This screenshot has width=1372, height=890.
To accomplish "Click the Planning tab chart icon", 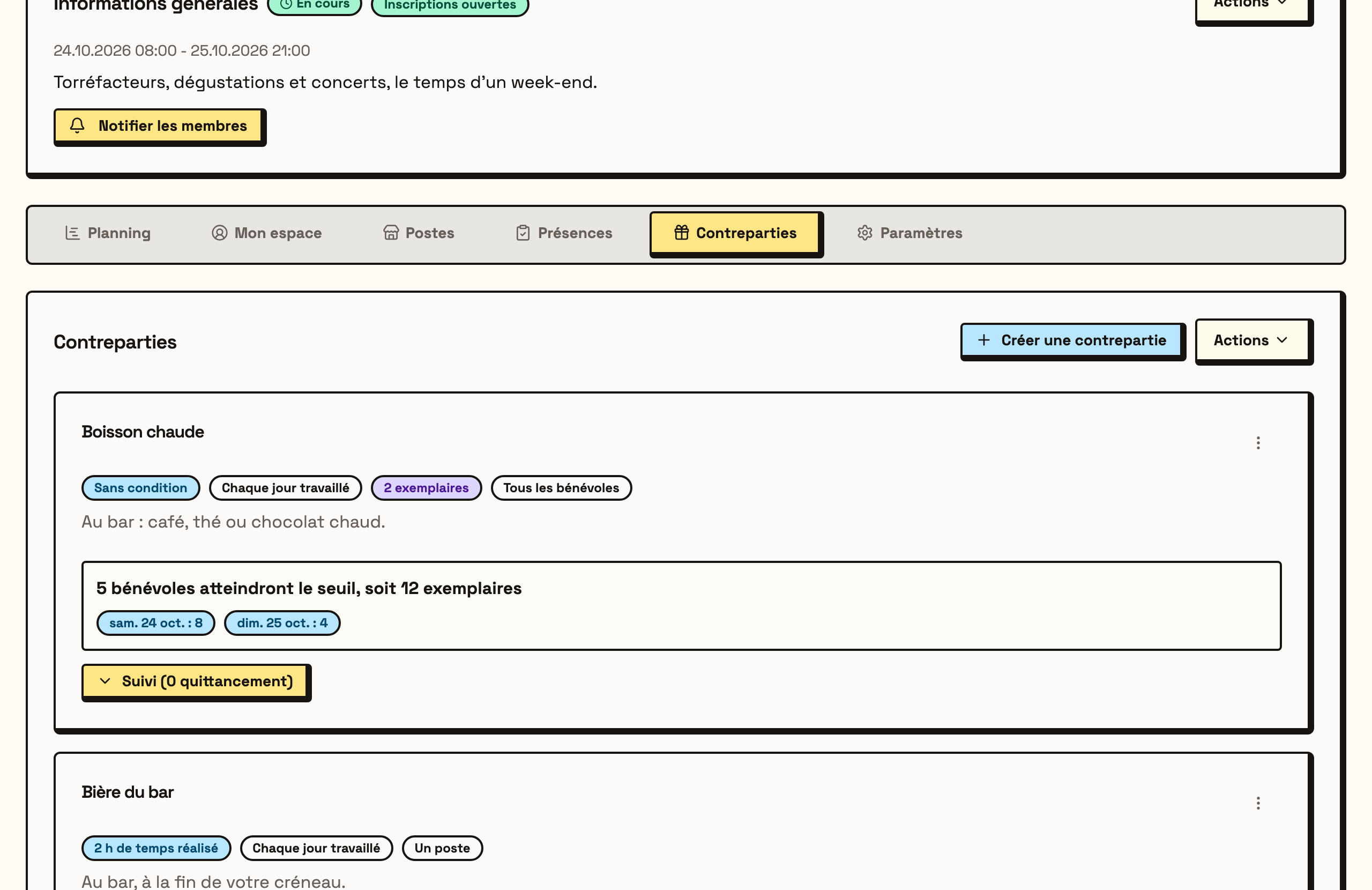I will coord(73,233).
